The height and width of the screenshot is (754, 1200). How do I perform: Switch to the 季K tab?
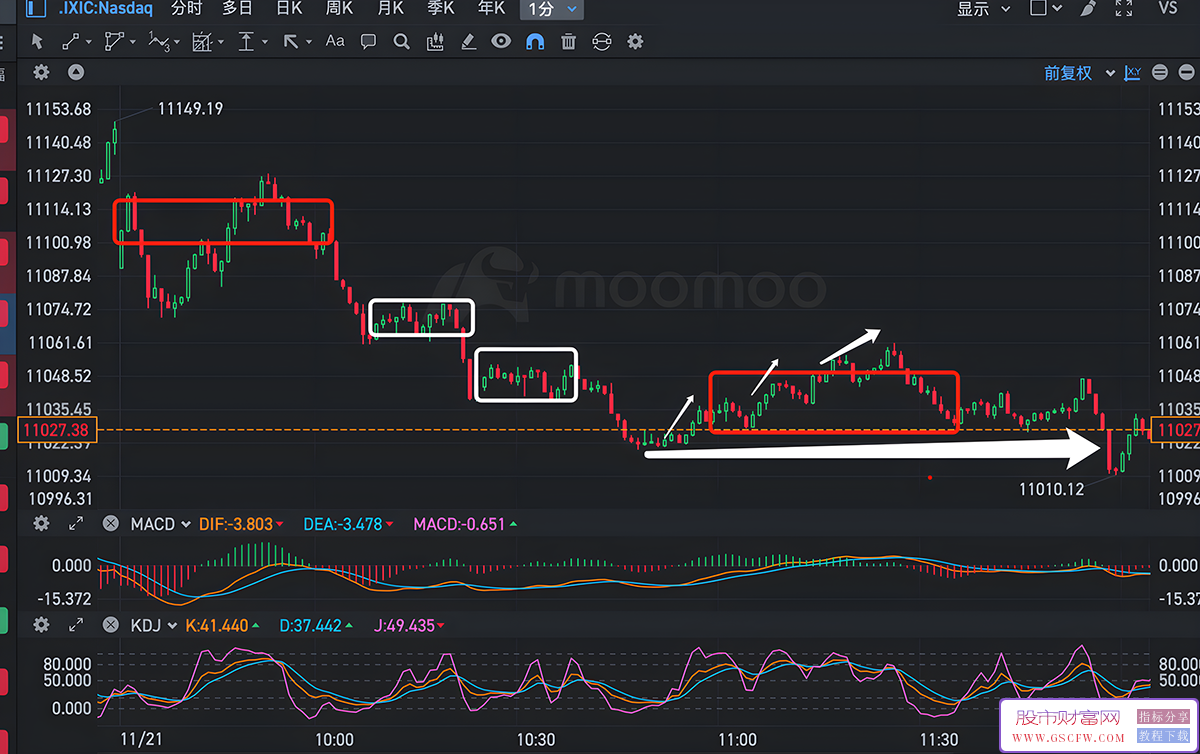(441, 9)
